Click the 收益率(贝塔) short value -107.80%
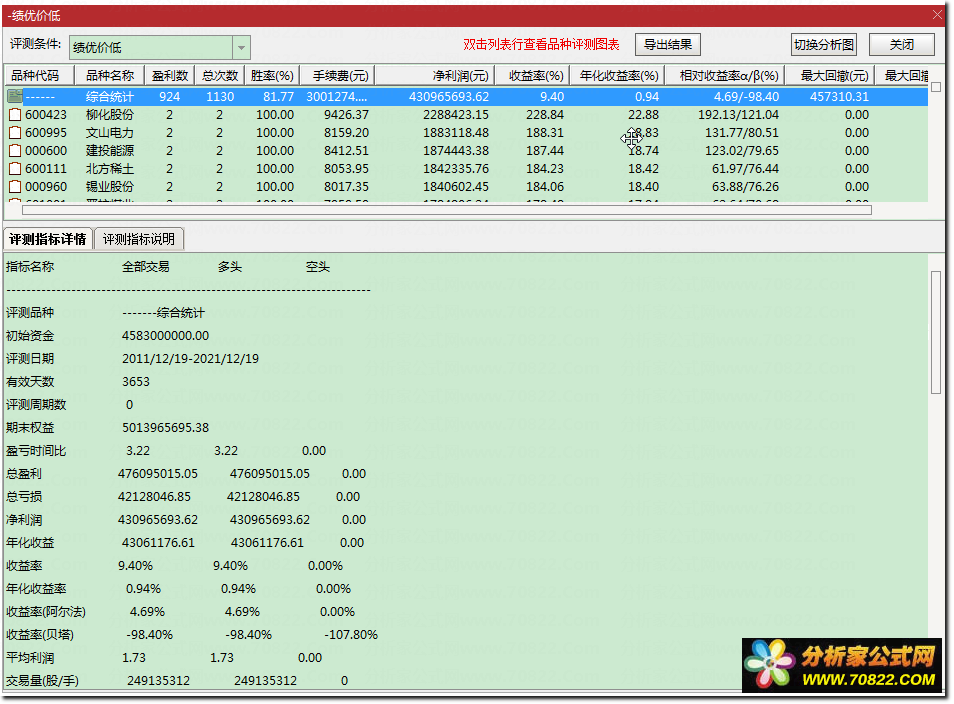This screenshot has height=704, width=954. [x=351, y=635]
